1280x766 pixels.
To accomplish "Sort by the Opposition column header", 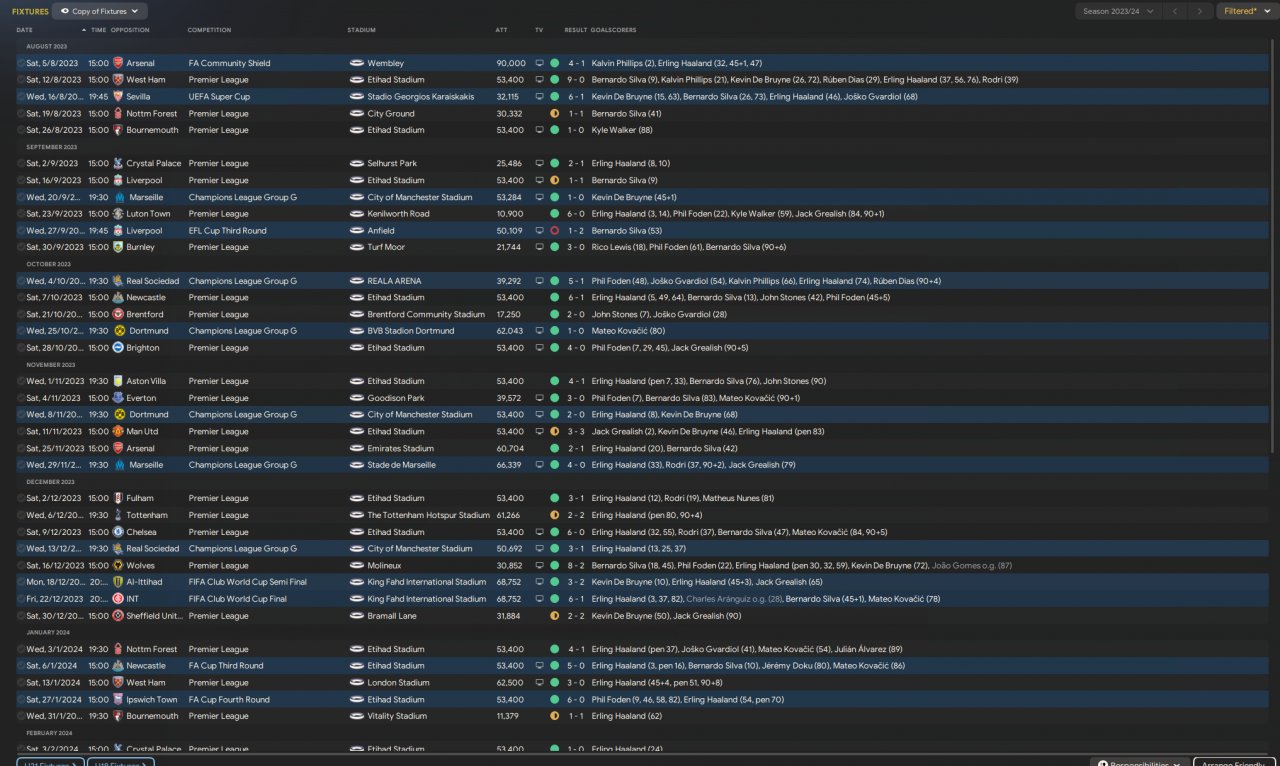I will [130, 30].
